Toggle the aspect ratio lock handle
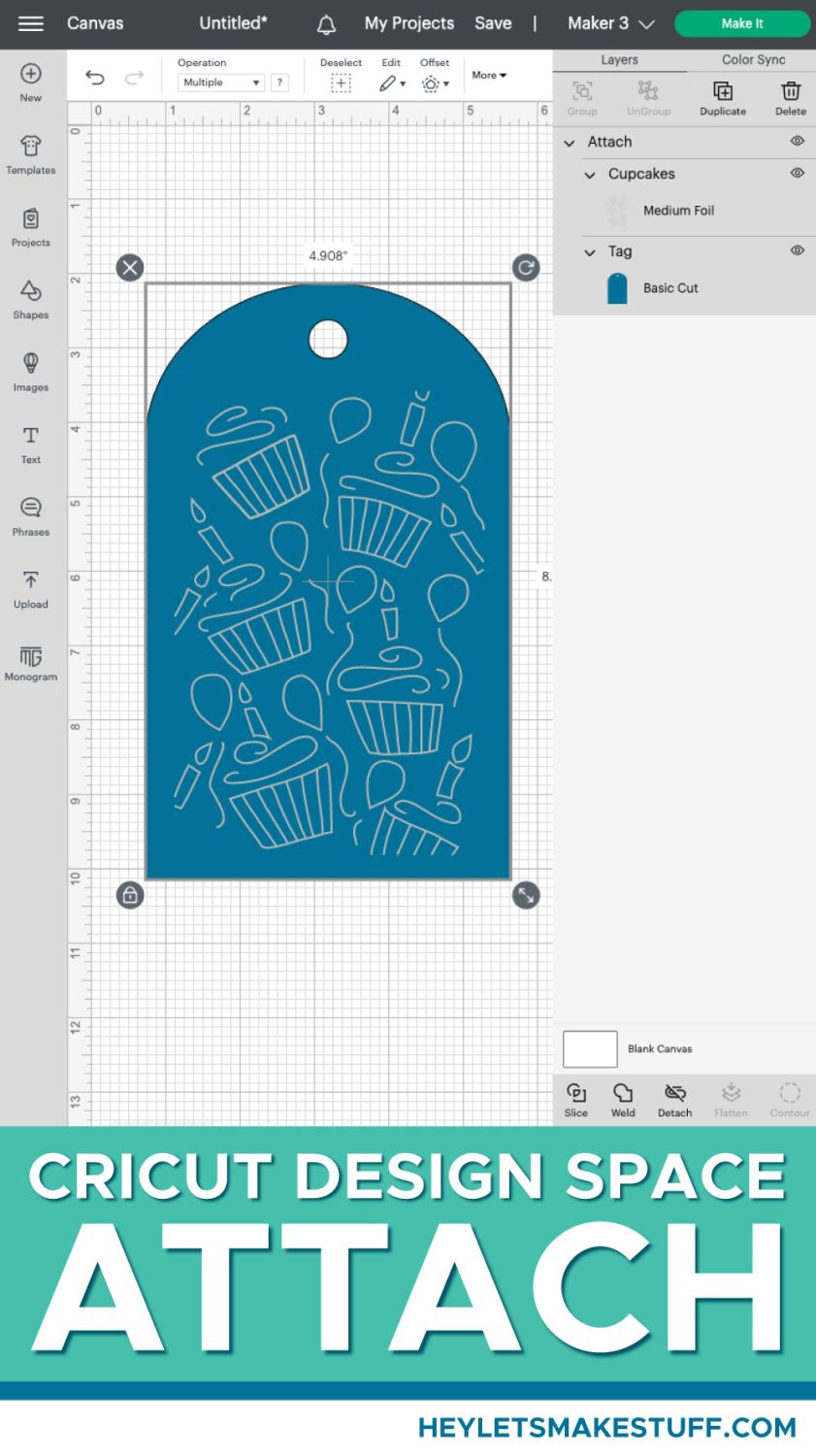This screenshot has width=816, height=1456. pos(130,895)
